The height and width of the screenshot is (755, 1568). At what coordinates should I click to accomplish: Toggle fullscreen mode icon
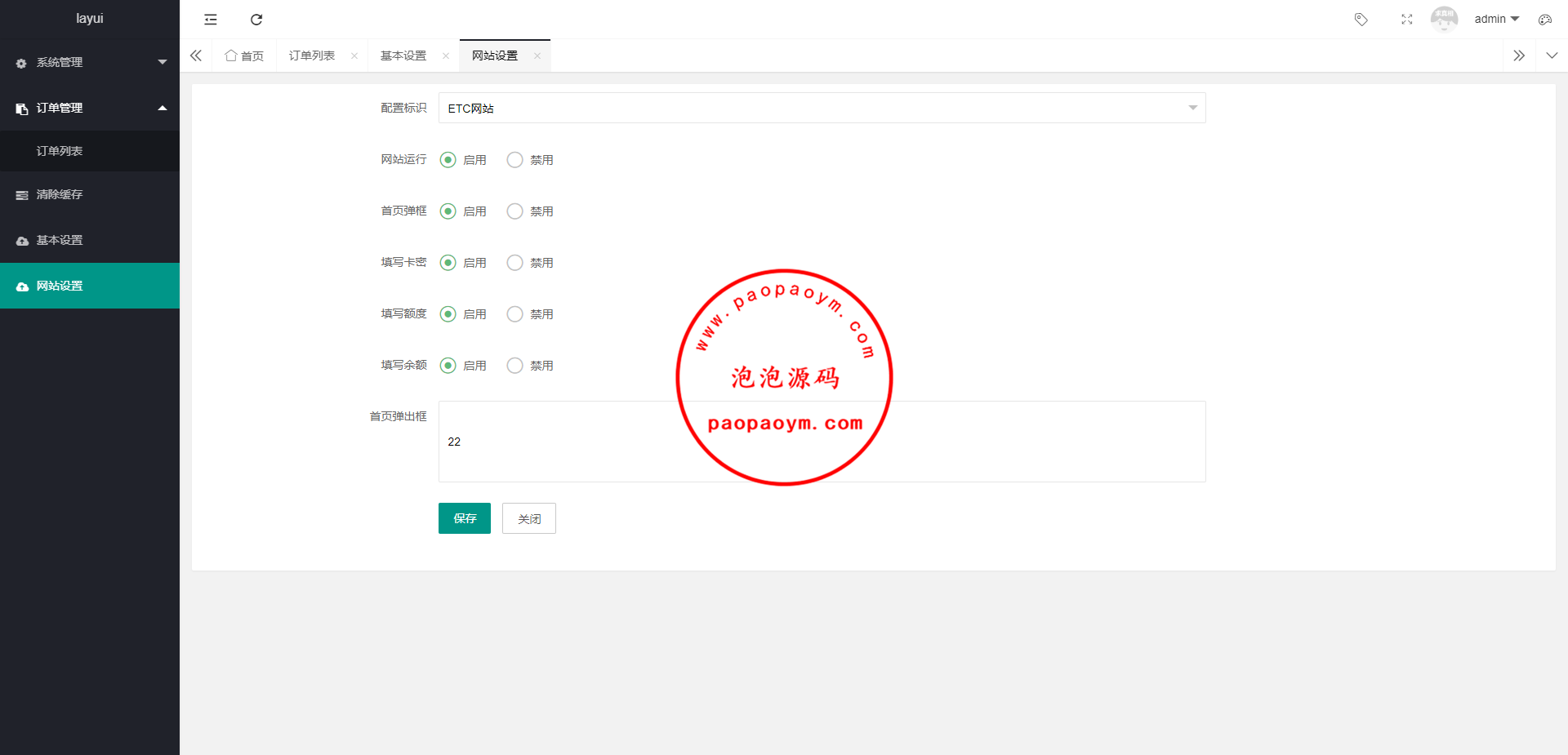1406,20
